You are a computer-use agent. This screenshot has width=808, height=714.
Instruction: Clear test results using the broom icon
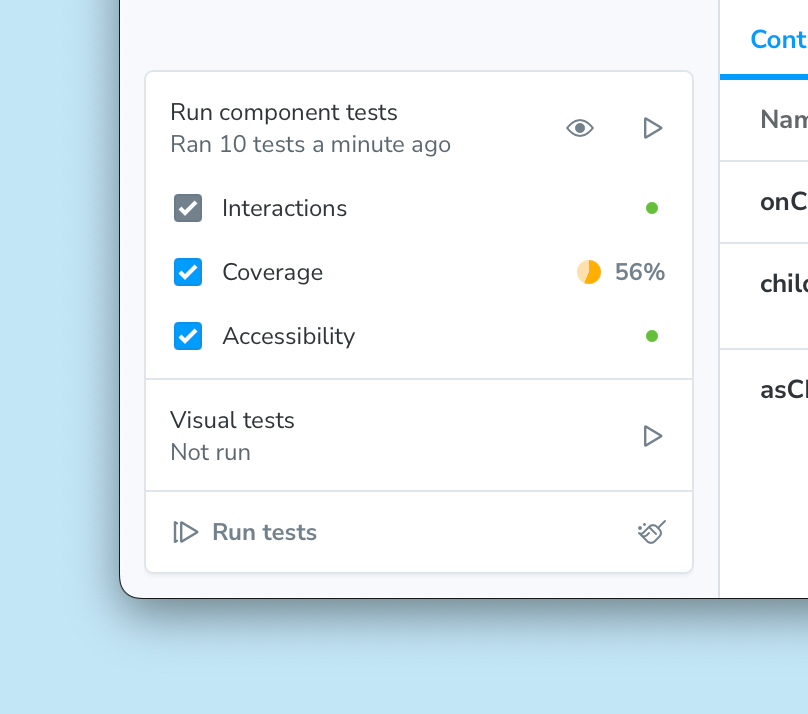point(651,532)
